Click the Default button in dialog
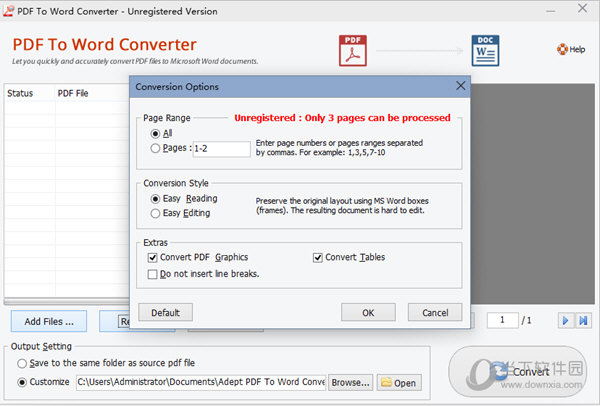Image resolution: width=600 pixels, height=406 pixels. 165,313
